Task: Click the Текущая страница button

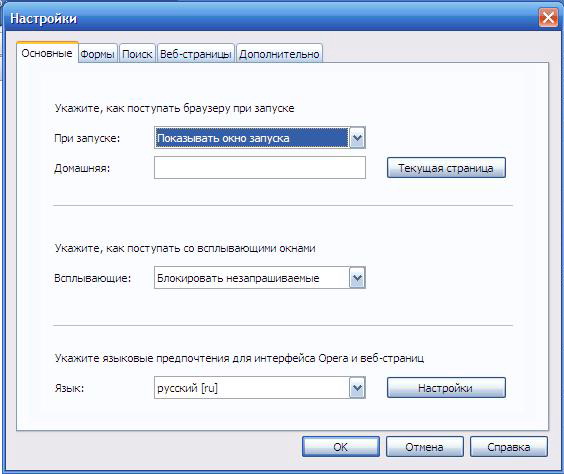Action: pos(446,168)
